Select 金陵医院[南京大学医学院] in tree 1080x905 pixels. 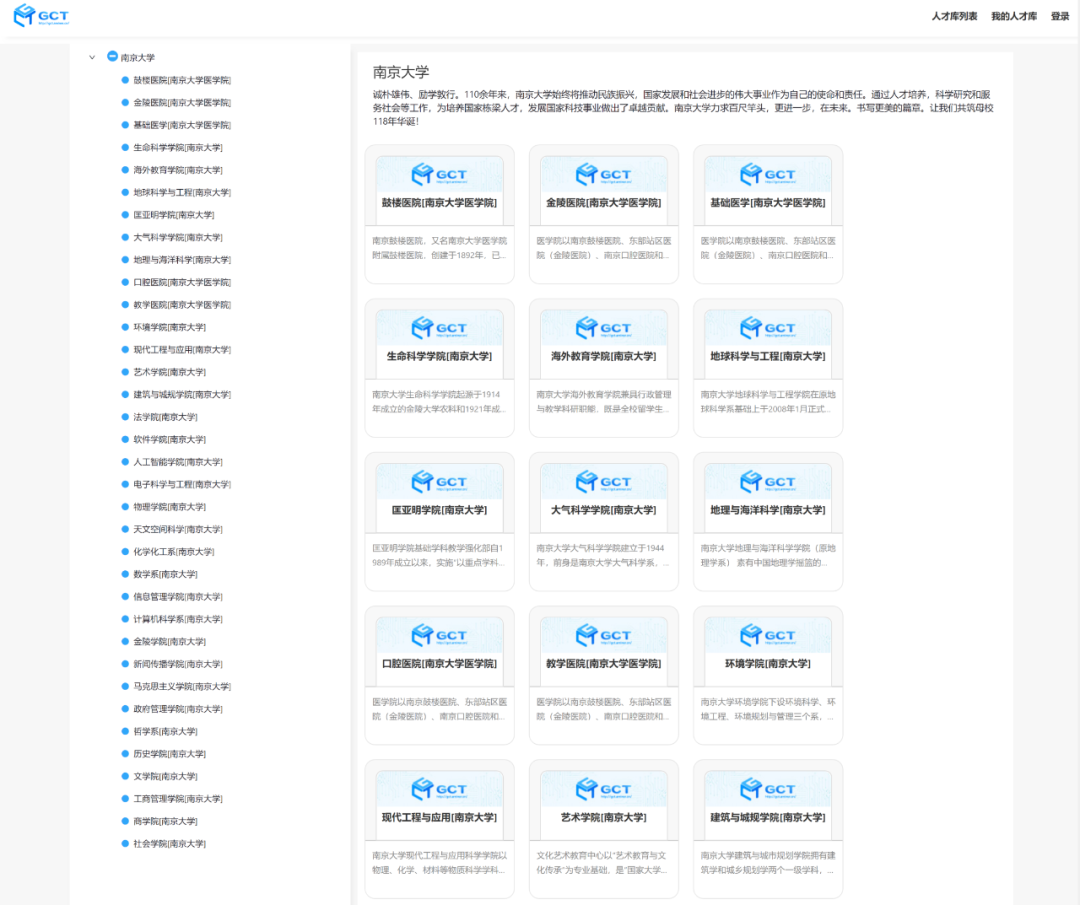pyautogui.click(x=182, y=103)
